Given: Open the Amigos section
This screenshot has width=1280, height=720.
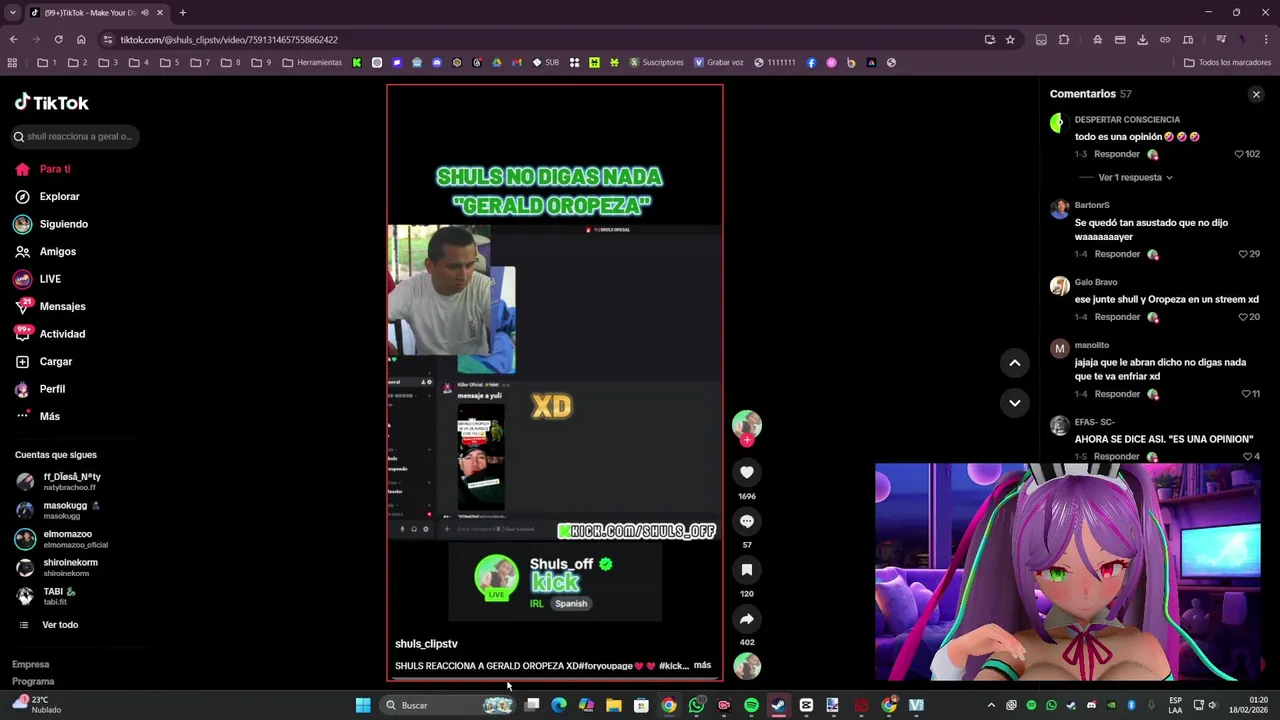Looking at the screenshot, I should pos(57,252).
